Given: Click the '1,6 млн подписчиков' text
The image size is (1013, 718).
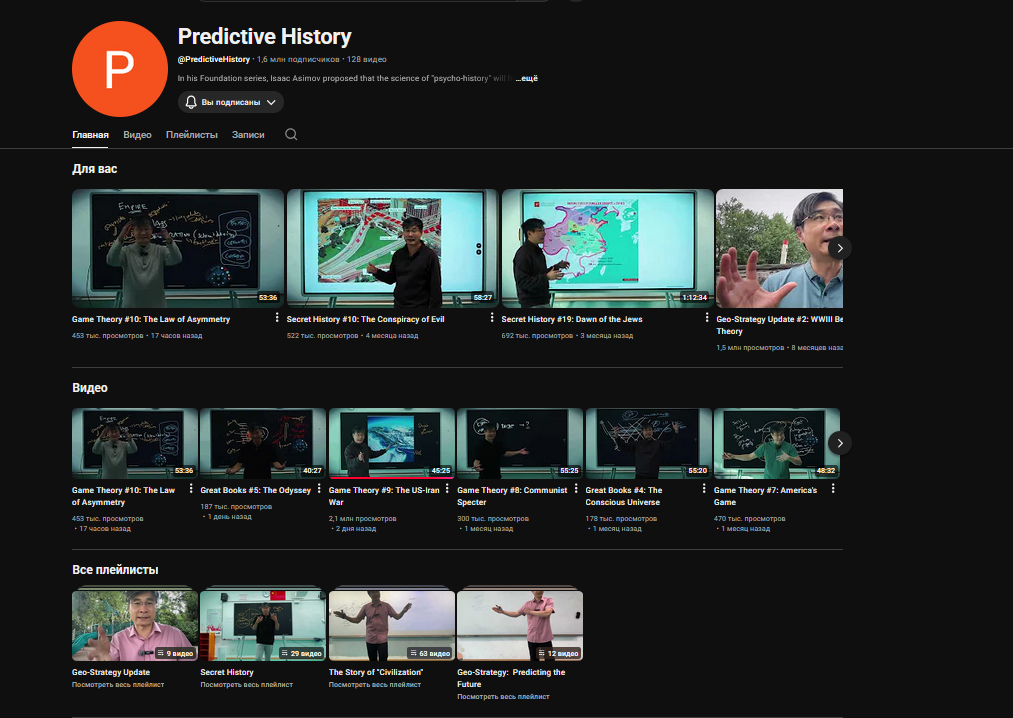Looking at the screenshot, I should 298,59.
